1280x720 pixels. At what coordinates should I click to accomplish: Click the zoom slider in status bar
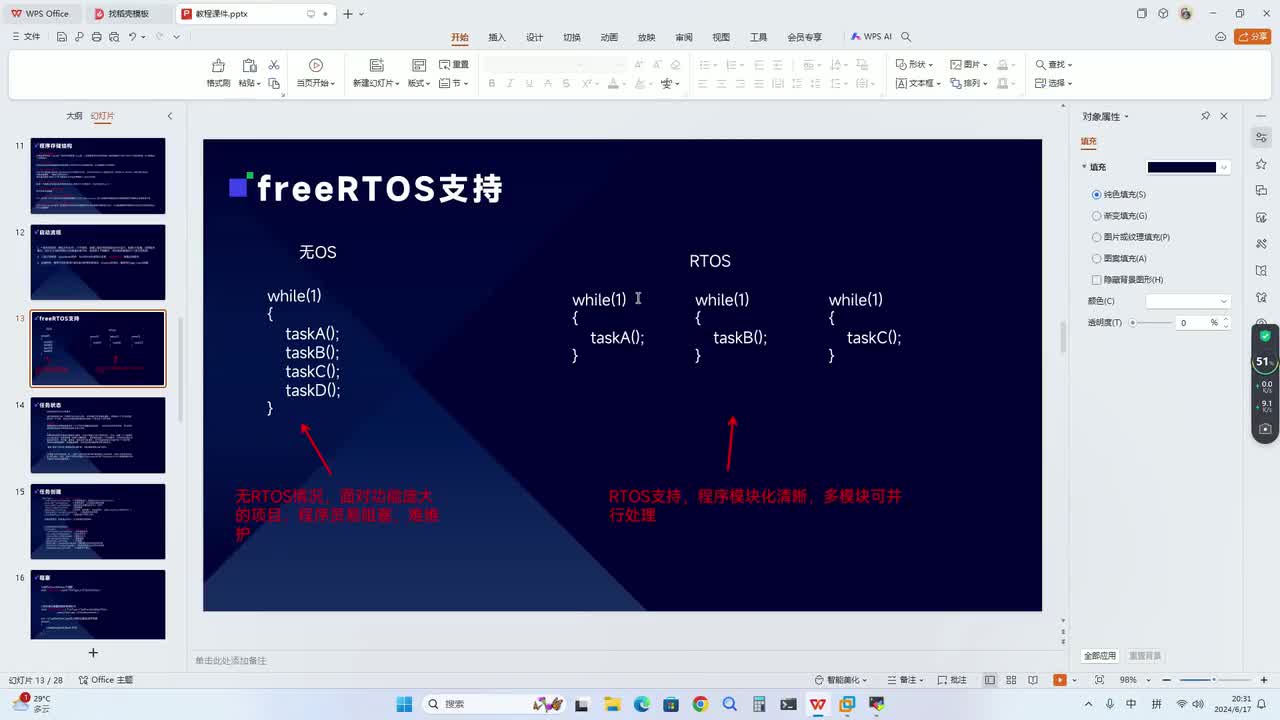click(x=1213, y=680)
